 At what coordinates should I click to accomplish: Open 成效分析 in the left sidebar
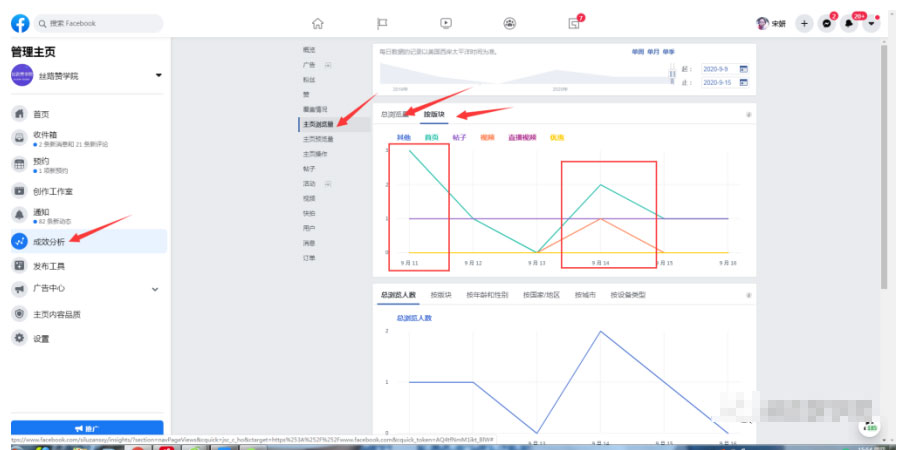[x=49, y=241]
